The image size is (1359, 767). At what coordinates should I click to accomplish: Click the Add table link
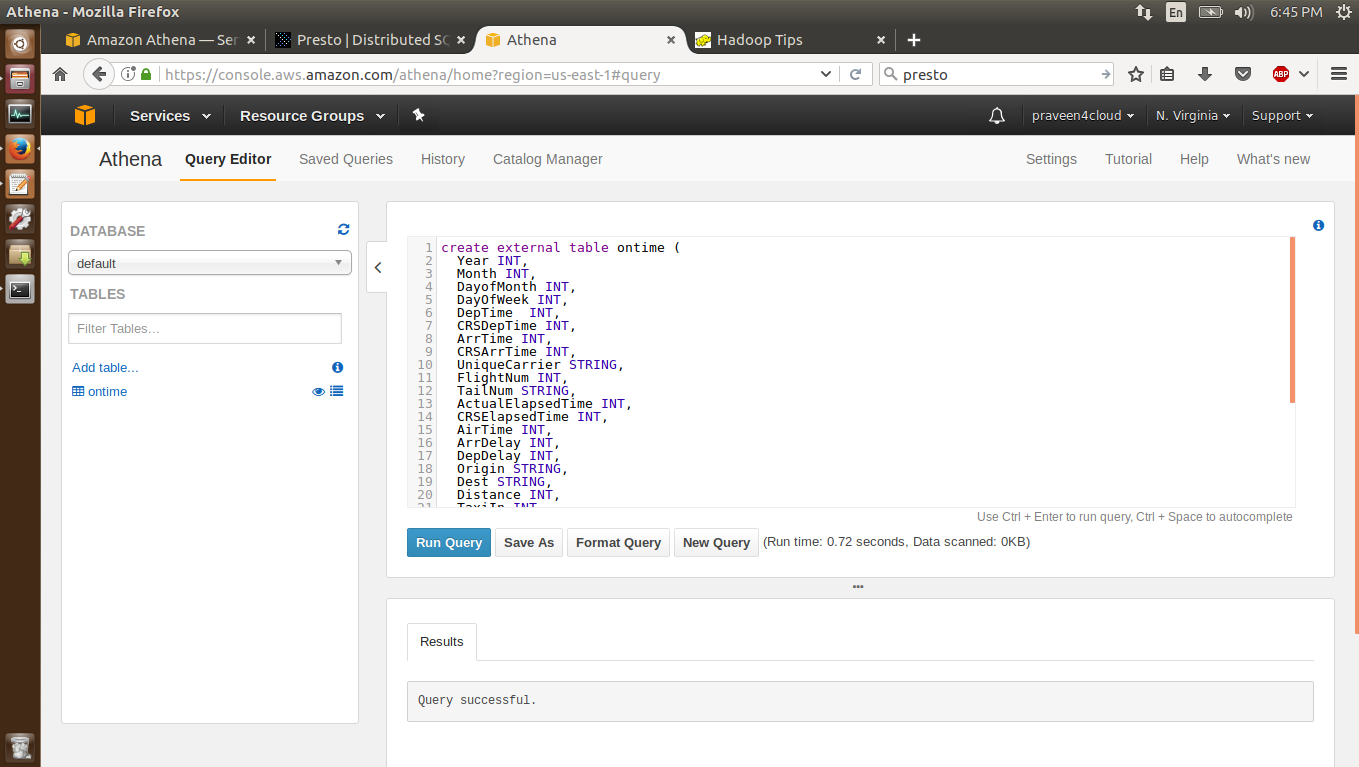[x=105, y=368]
